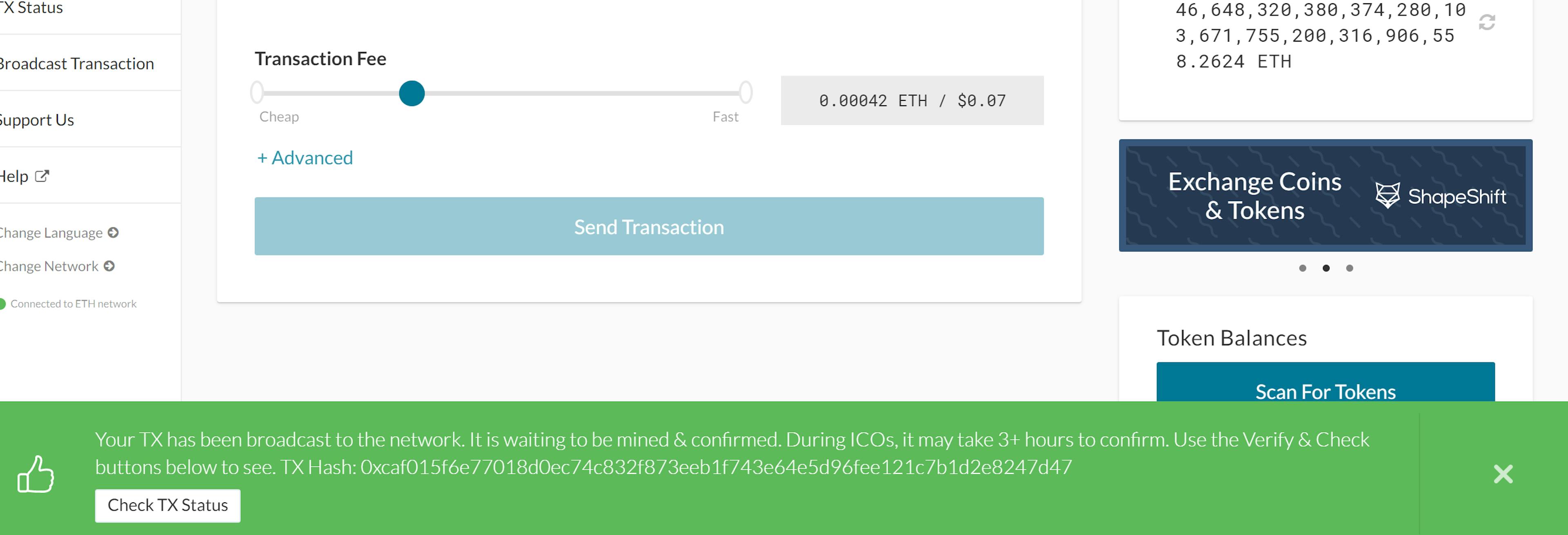This screenshot has height=535, width=1568.
Task: Select the middle carousel dot
Action: click(x=1326, y=269)
